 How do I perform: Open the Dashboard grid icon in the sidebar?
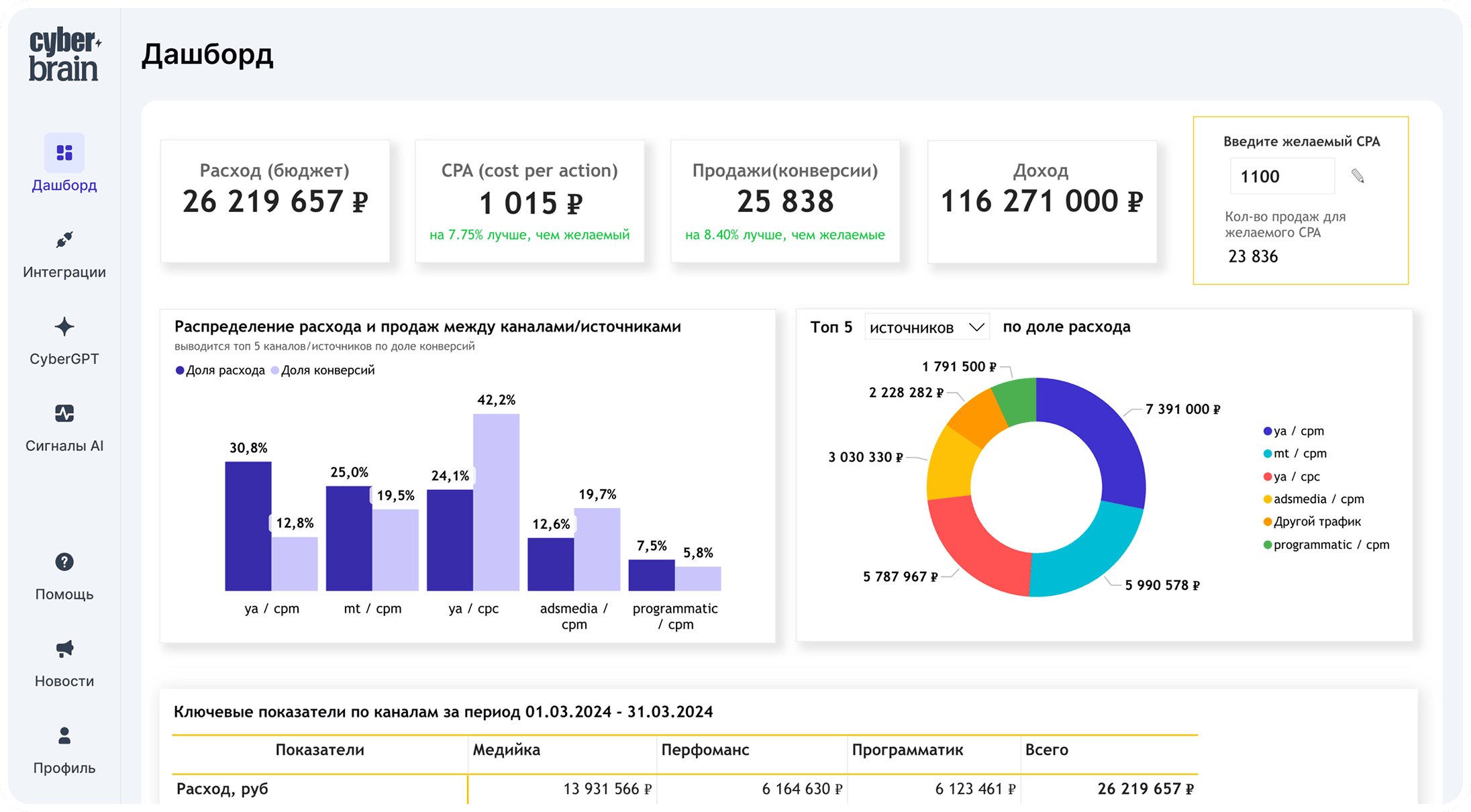(64, 153)
